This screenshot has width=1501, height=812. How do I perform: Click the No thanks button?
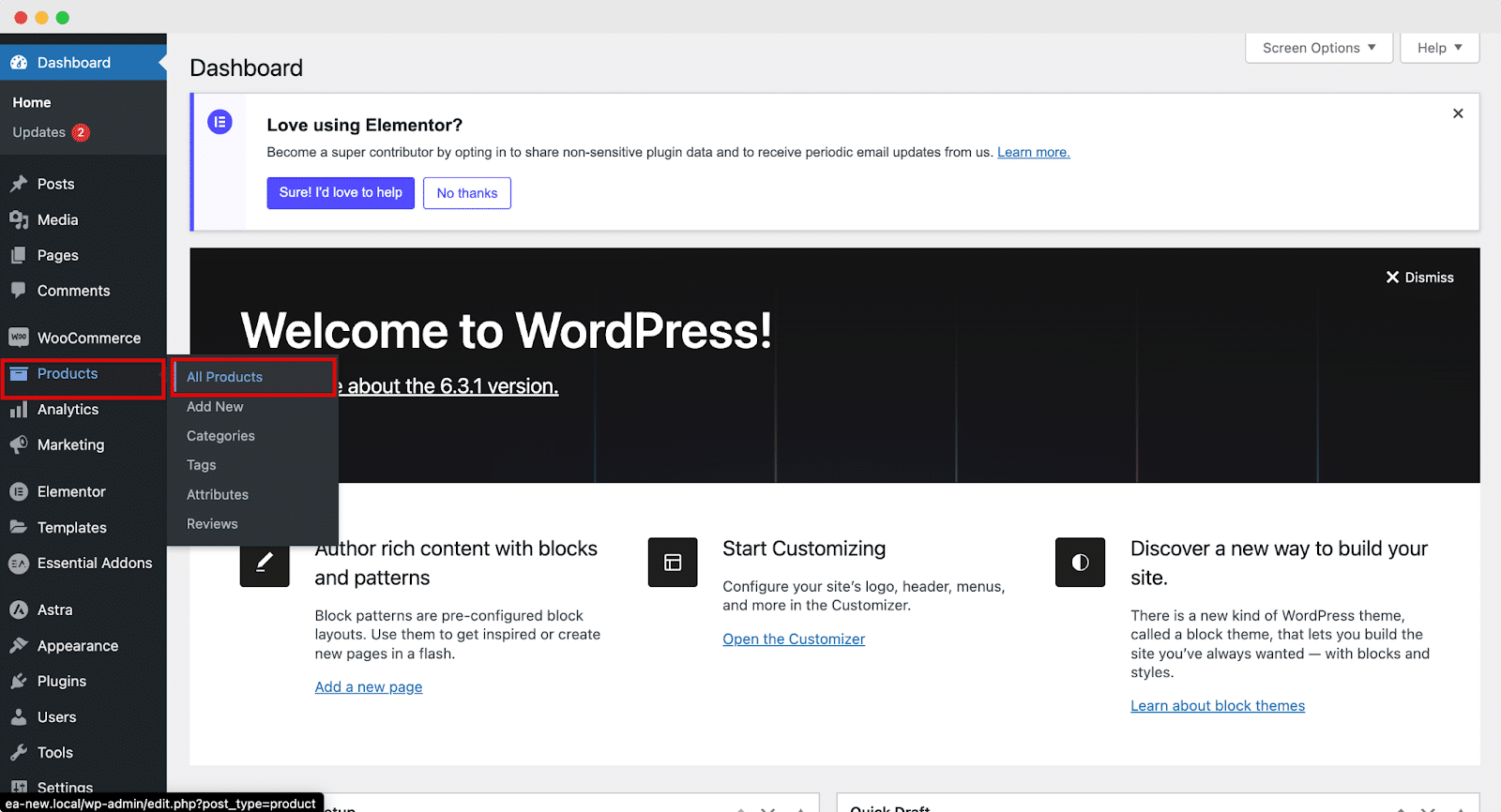(467, 193)
